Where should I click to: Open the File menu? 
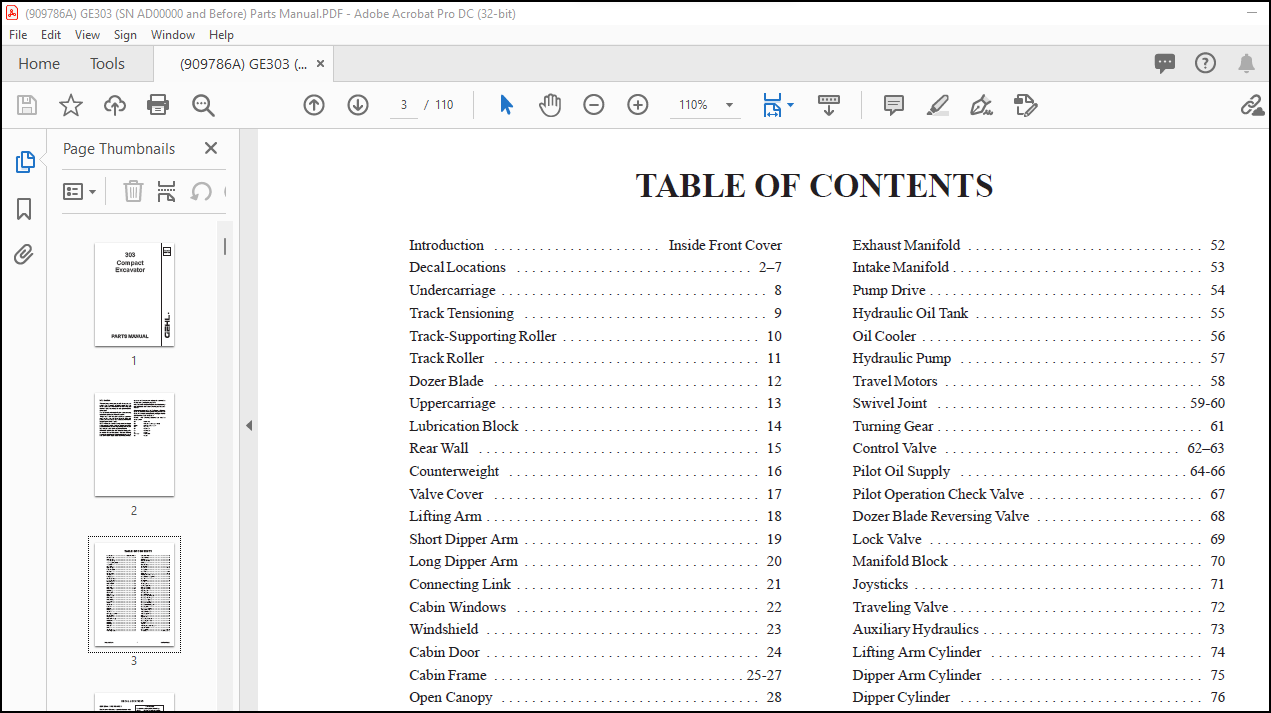pyautogui.click(x=18, y=34)
